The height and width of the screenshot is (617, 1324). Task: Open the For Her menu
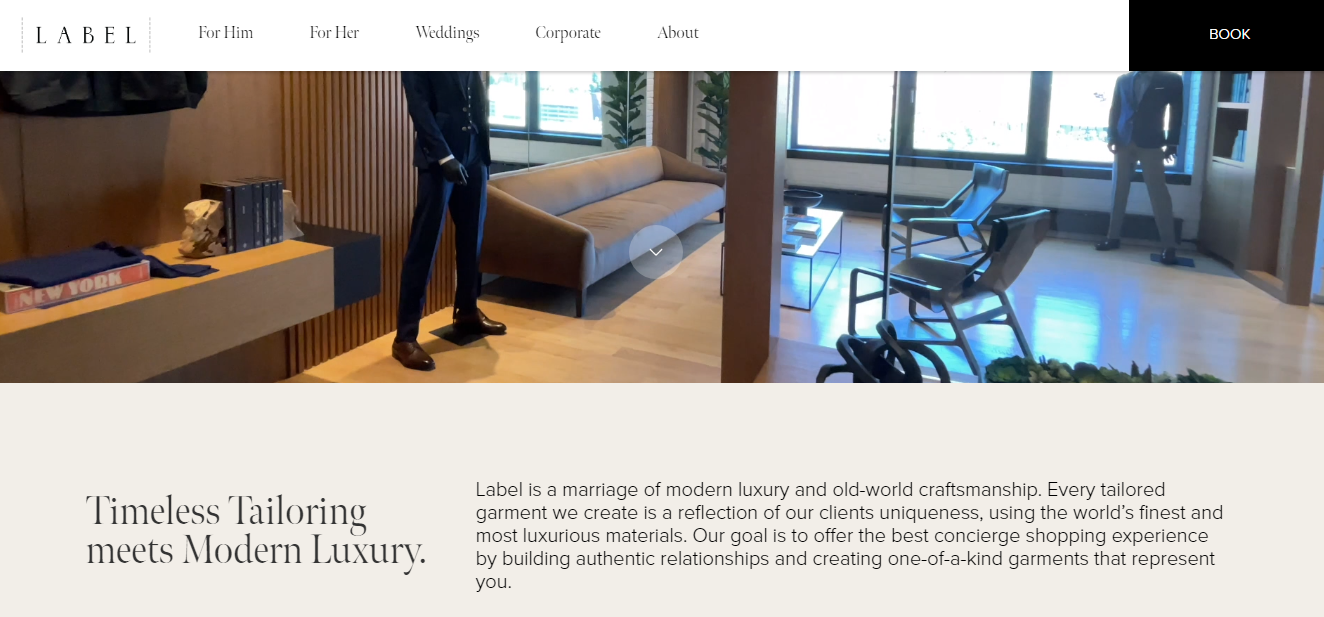point(334,33)
